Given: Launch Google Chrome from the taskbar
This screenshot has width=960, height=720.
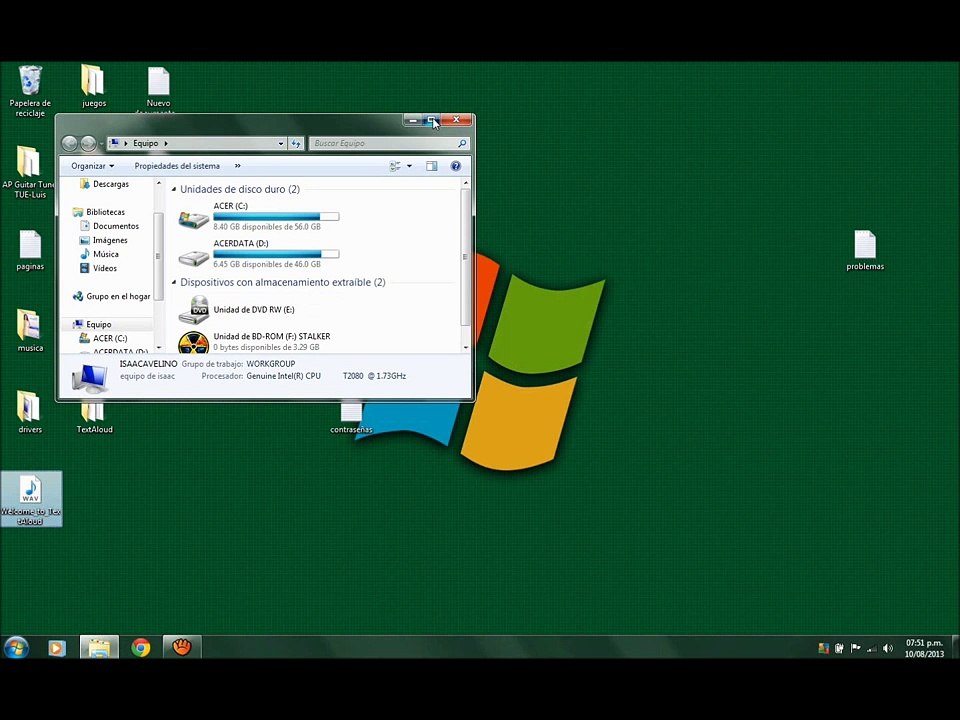Looking at the screenshot, I should [x=141, y=647].
